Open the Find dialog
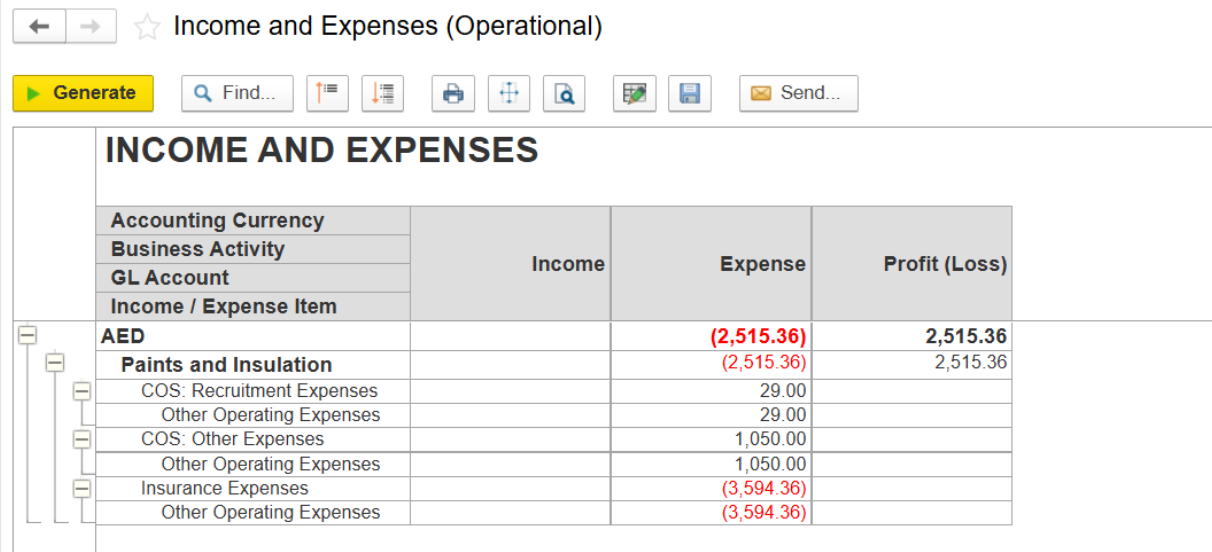1212x552 pixels. pyautogui.click(x=237, y=93)
